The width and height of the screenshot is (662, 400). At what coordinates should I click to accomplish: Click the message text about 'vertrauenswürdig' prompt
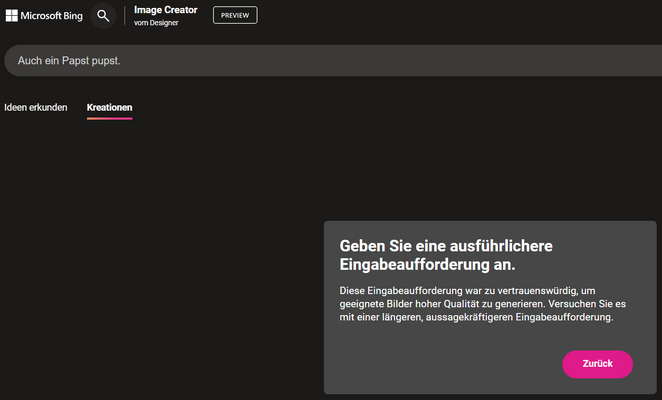(x=483, y=304)
